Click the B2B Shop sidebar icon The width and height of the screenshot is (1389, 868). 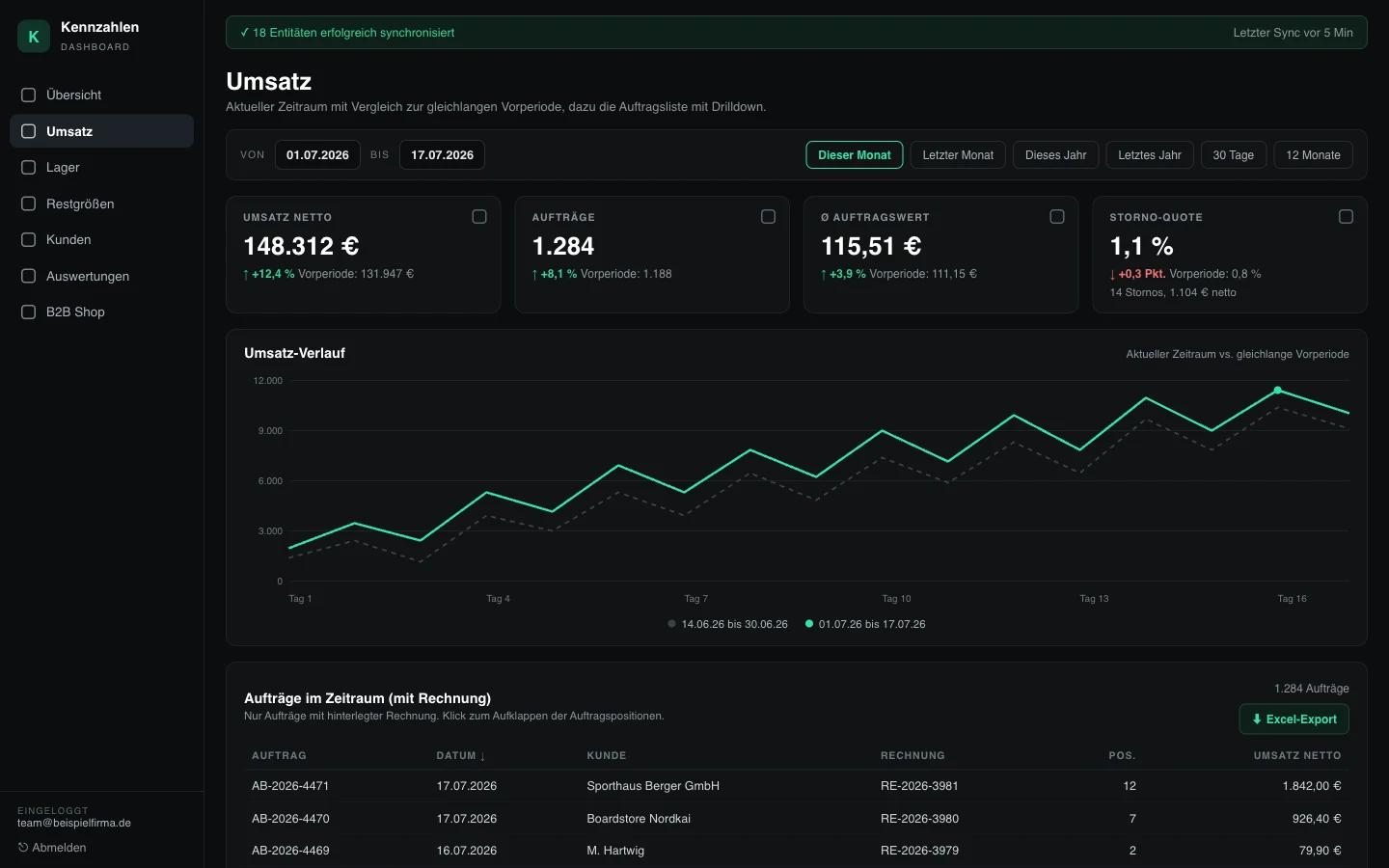coord(29,312)
